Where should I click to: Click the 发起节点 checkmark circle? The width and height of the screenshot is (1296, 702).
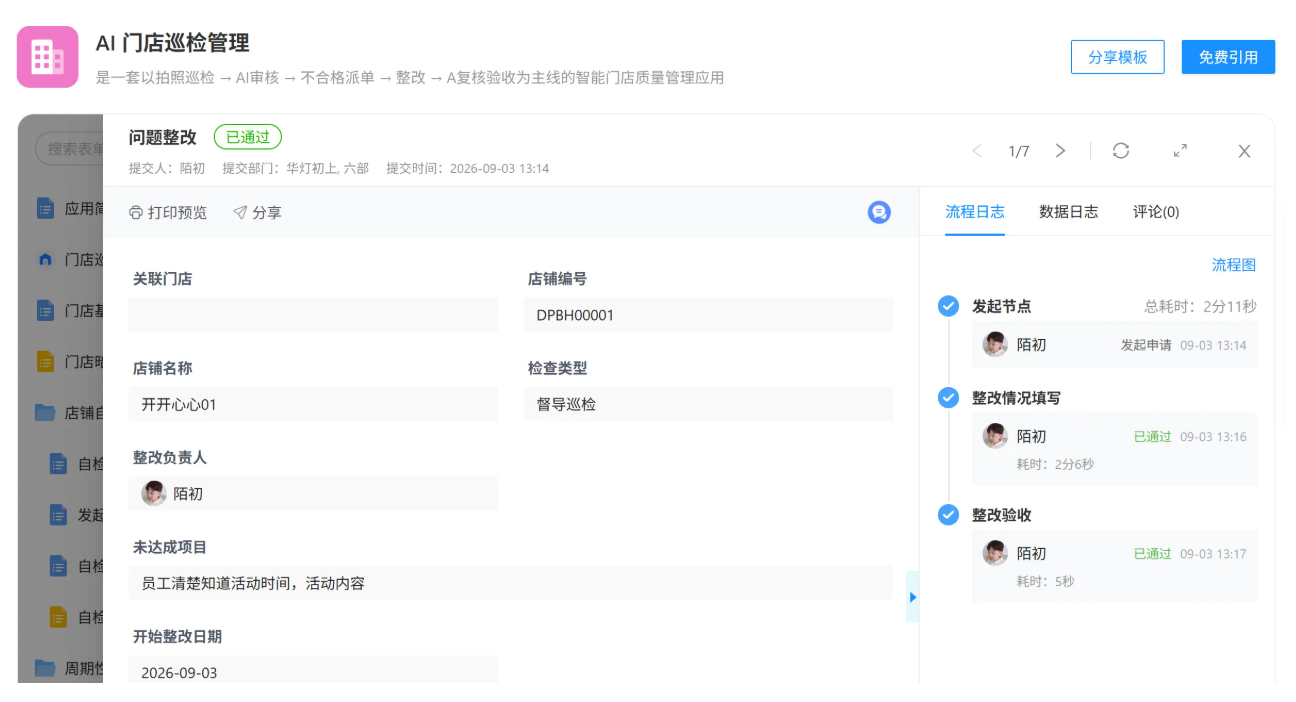pos(948,306)
